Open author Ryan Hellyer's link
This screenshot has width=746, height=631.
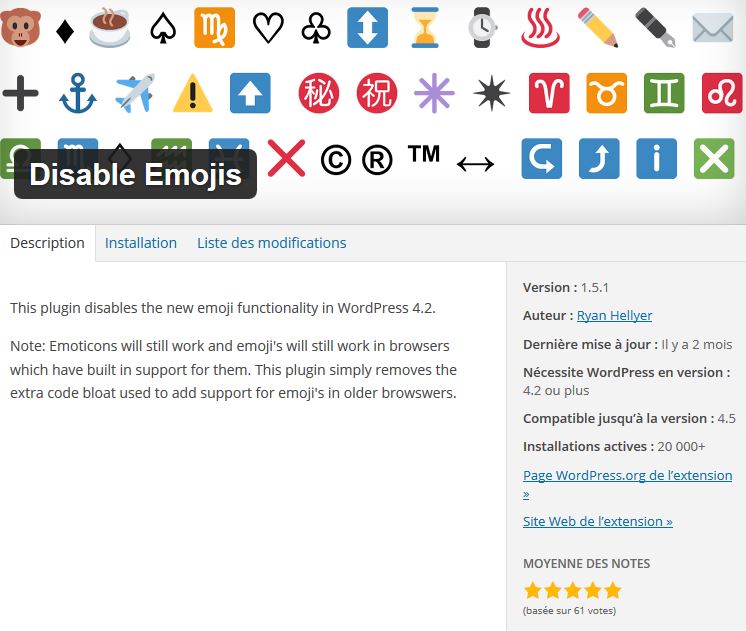click(614, 316)
